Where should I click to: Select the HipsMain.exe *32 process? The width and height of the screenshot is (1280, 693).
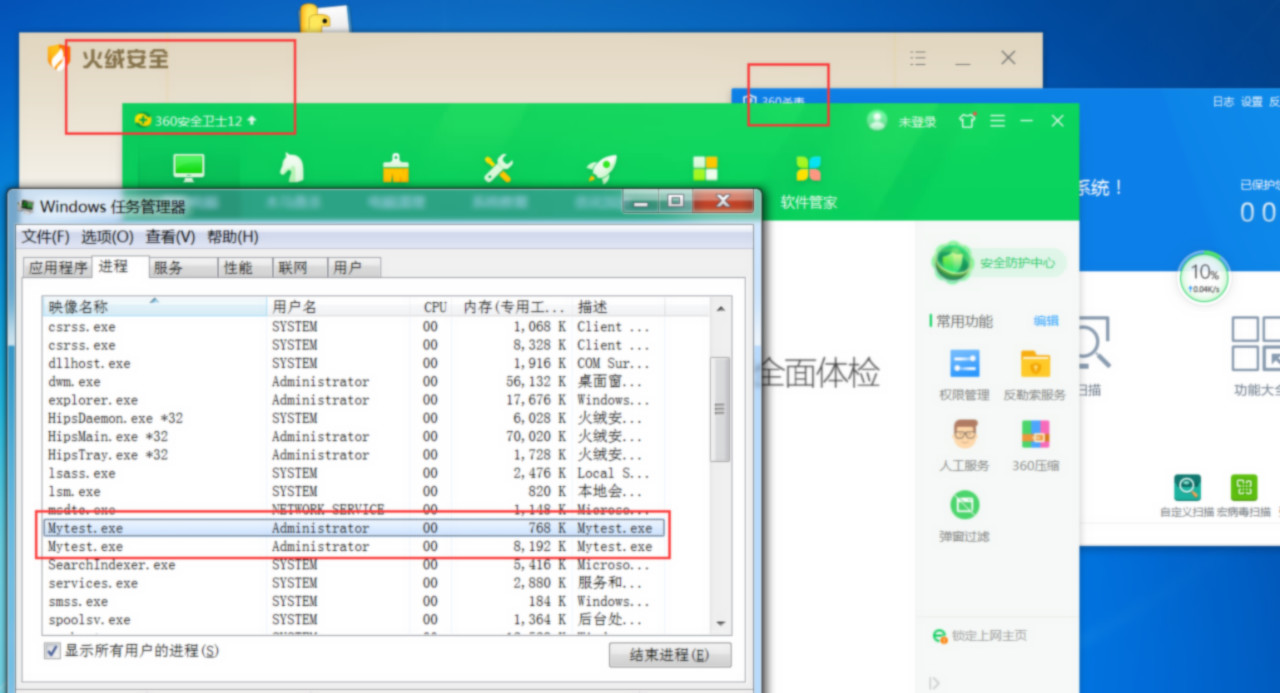point(355,437)
